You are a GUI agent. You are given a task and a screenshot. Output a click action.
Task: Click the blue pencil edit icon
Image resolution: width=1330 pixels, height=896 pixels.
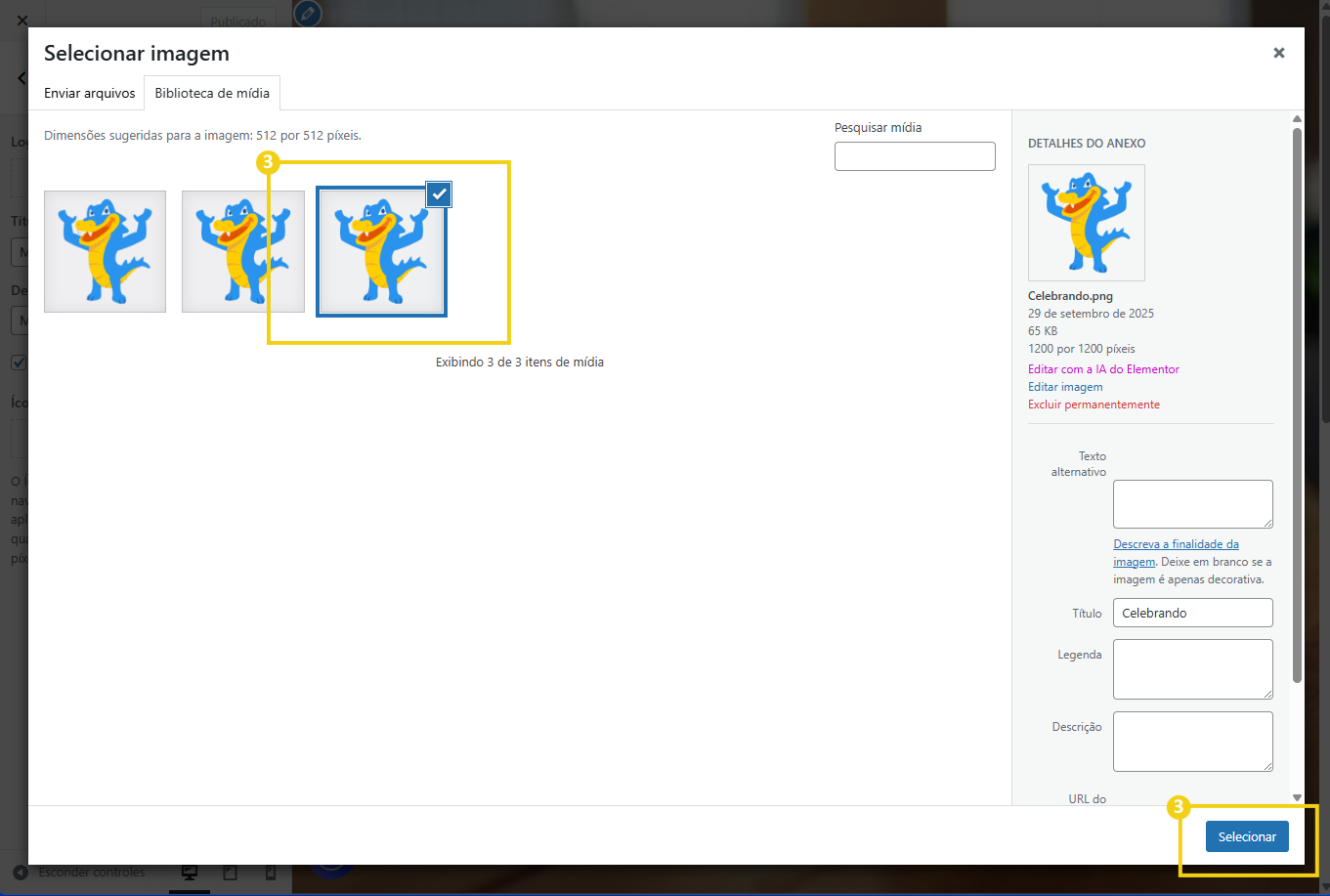tap(308, 15)
